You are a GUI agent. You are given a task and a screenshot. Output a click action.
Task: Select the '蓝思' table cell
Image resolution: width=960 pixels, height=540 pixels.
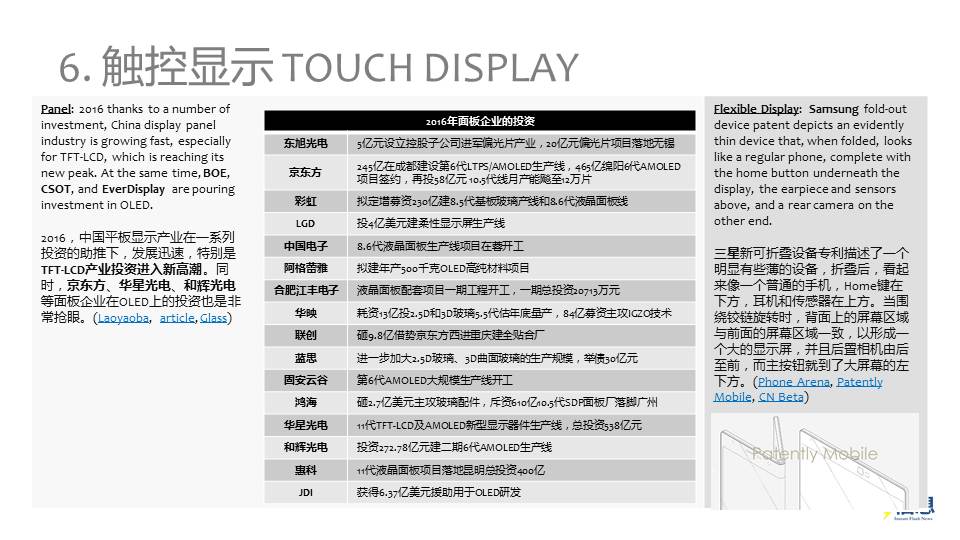tap(306, 358)
